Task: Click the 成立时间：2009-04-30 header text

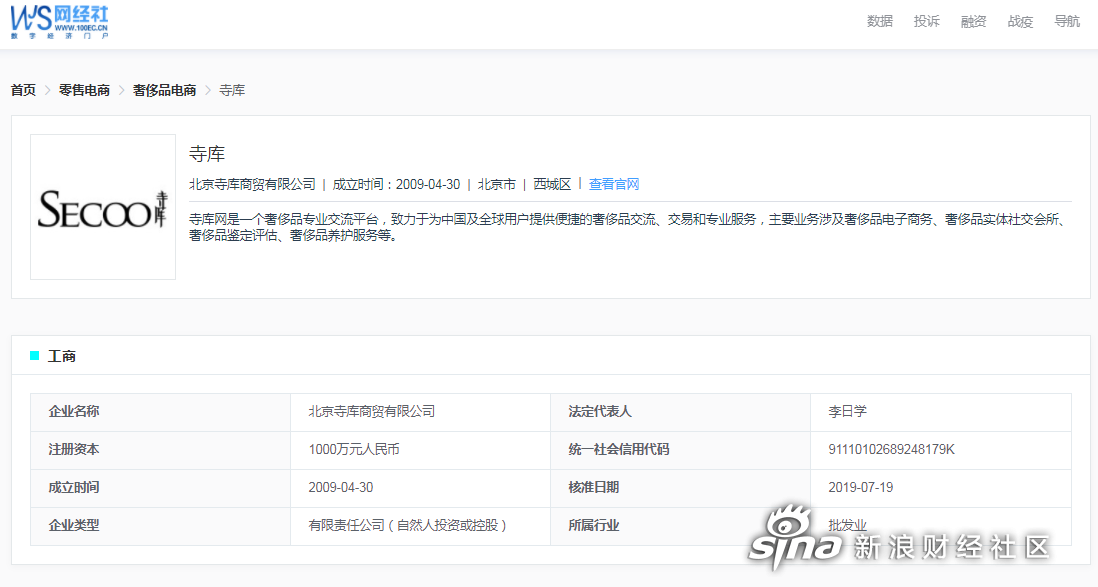Action: (396, 184)
